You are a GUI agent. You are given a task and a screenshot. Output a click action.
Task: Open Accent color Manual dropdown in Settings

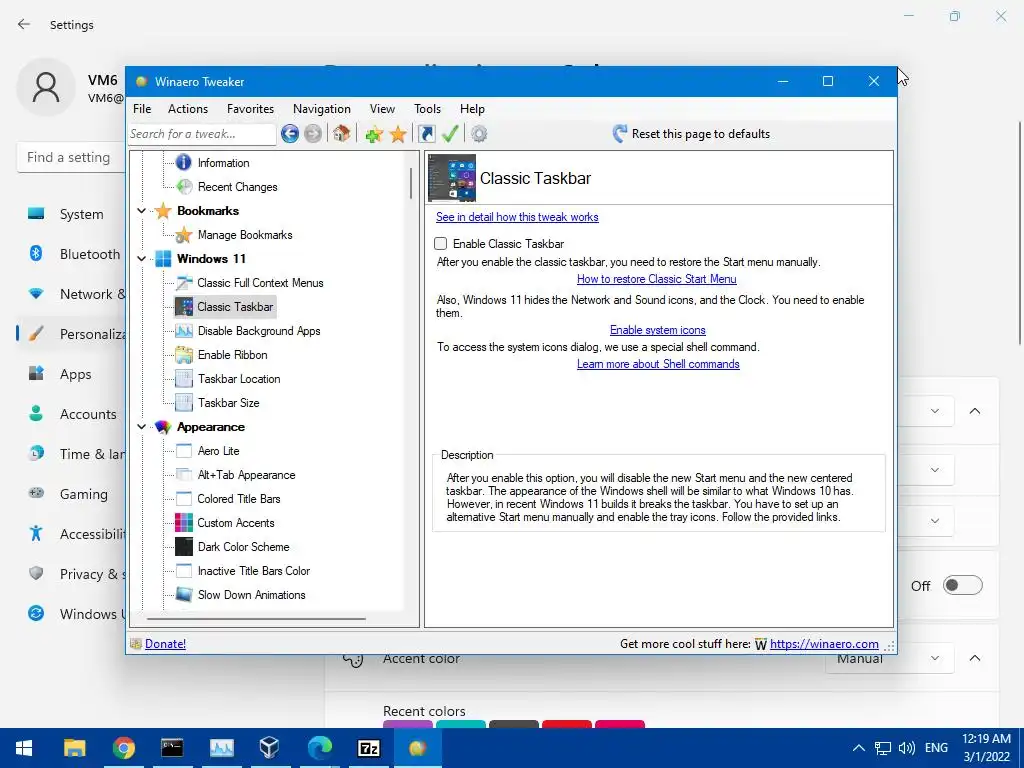(889, 658)
